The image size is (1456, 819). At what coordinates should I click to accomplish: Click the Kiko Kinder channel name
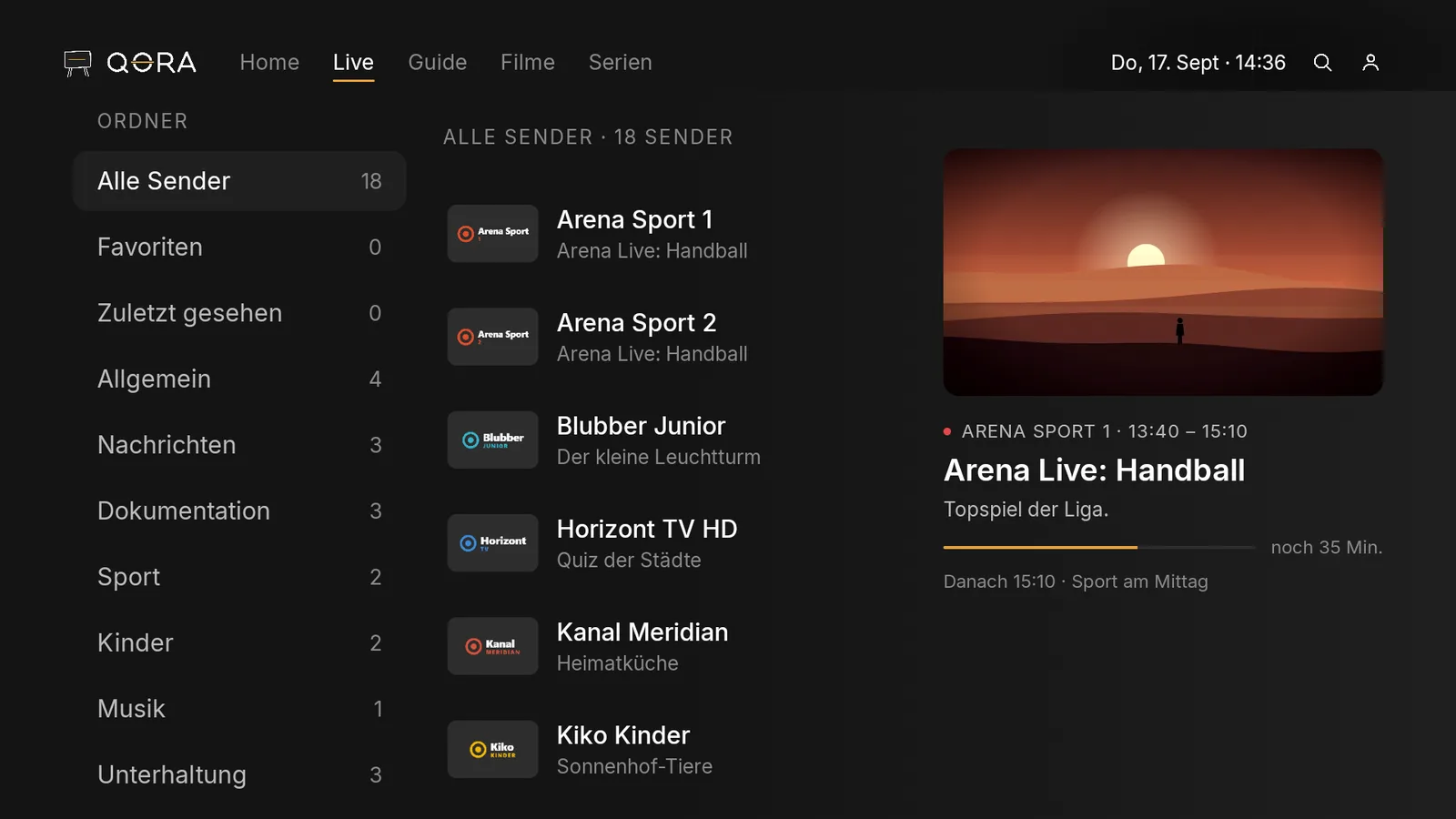[623, 735]
